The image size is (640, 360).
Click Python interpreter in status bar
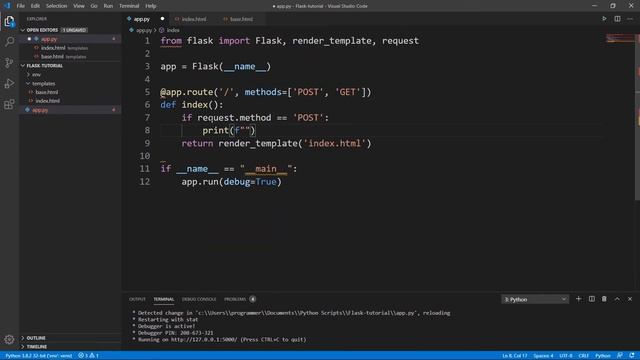pyautogui.click(x=39, y=356)
